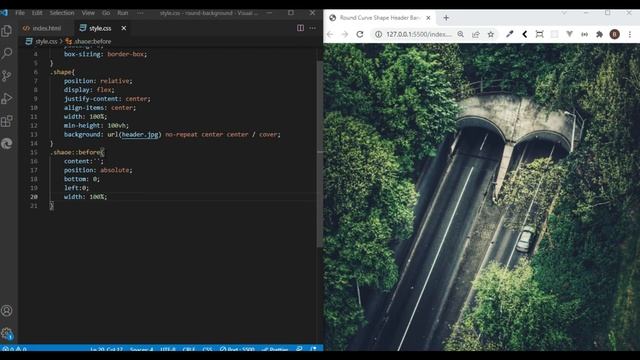
Task: Close the Round Curve Shape browser tab
Action: click(428, 18)
